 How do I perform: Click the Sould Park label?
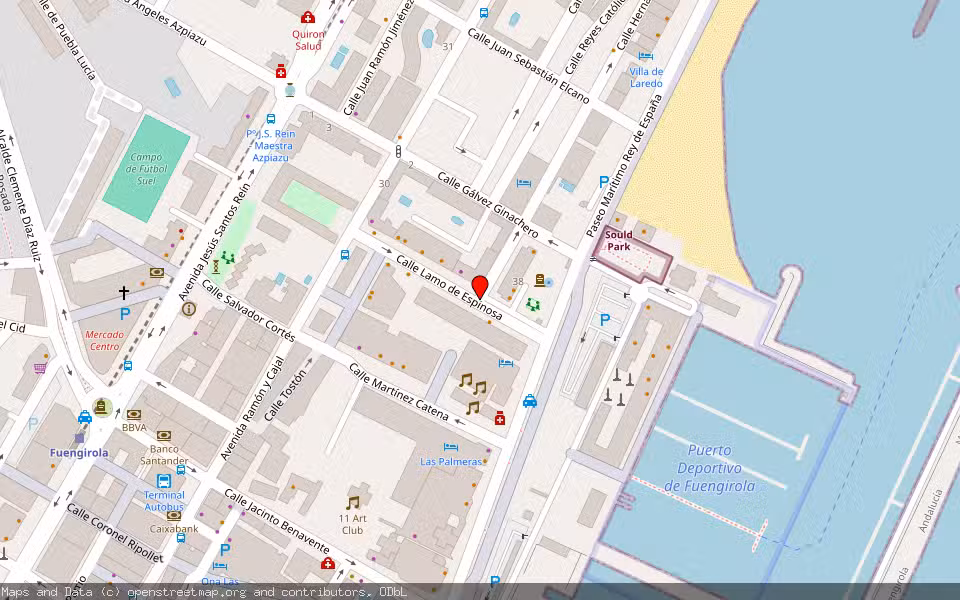pos(620,240)
